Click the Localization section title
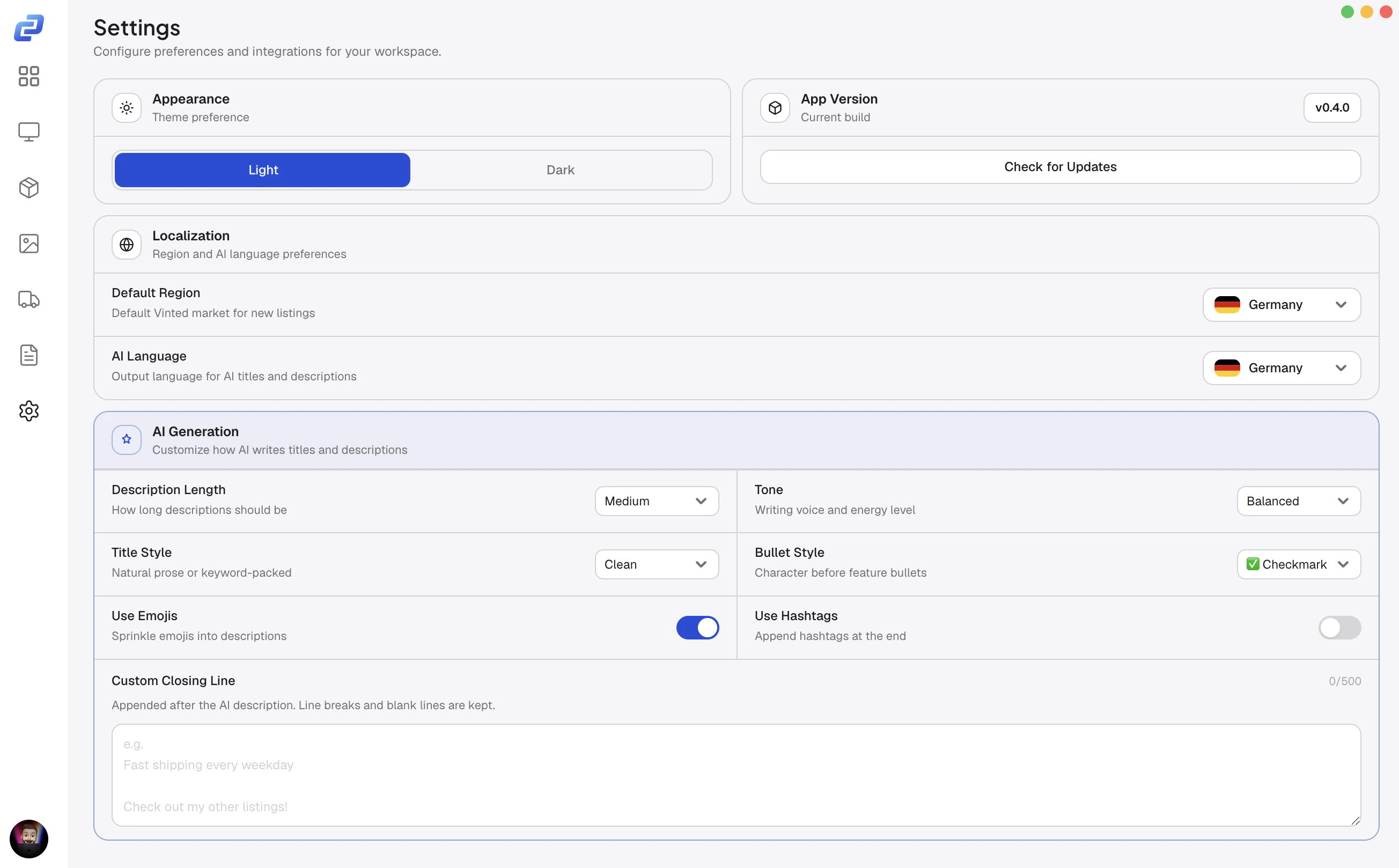1399x868 pixels. [x=190, y=236]
